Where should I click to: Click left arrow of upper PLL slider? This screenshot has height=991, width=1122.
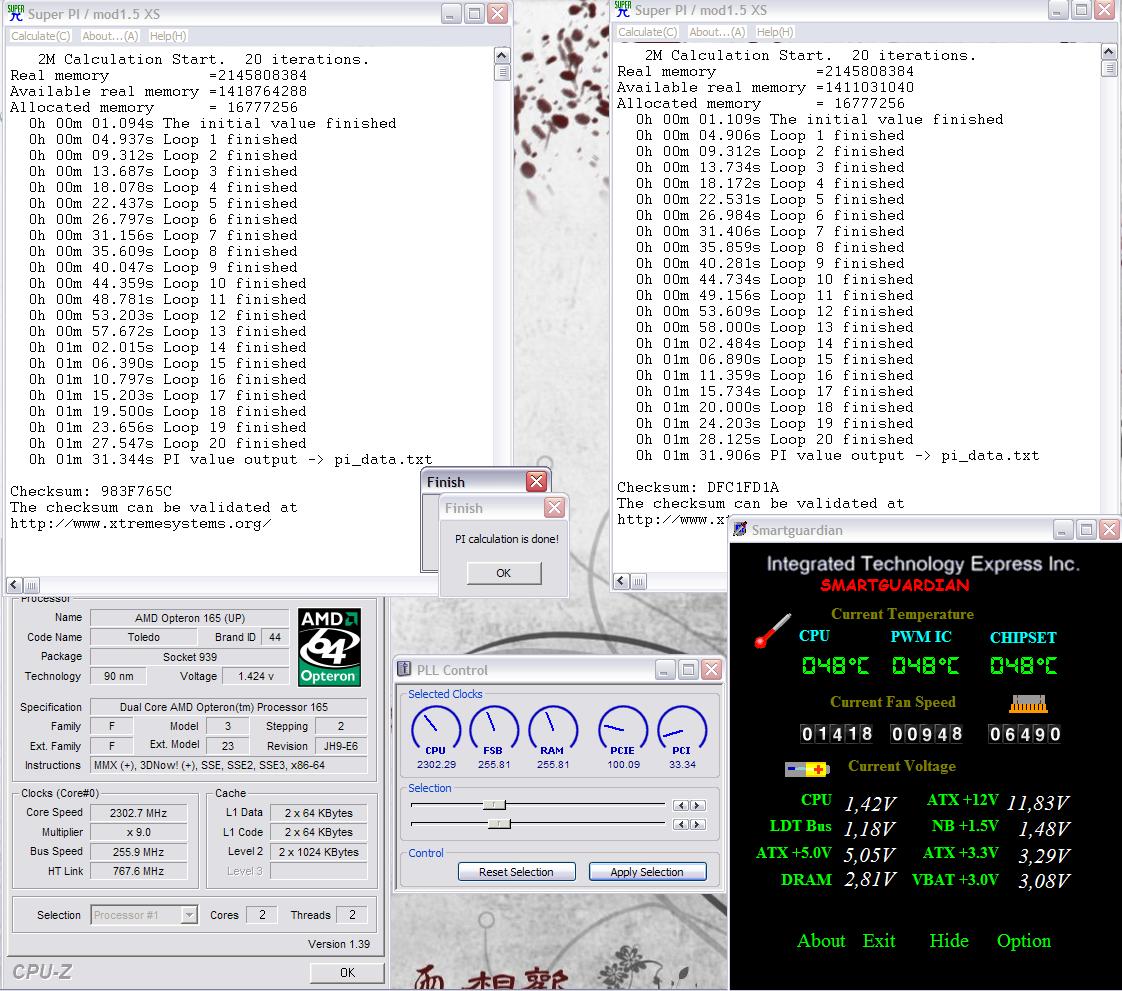pyautogui.click(x=680, y=806)
